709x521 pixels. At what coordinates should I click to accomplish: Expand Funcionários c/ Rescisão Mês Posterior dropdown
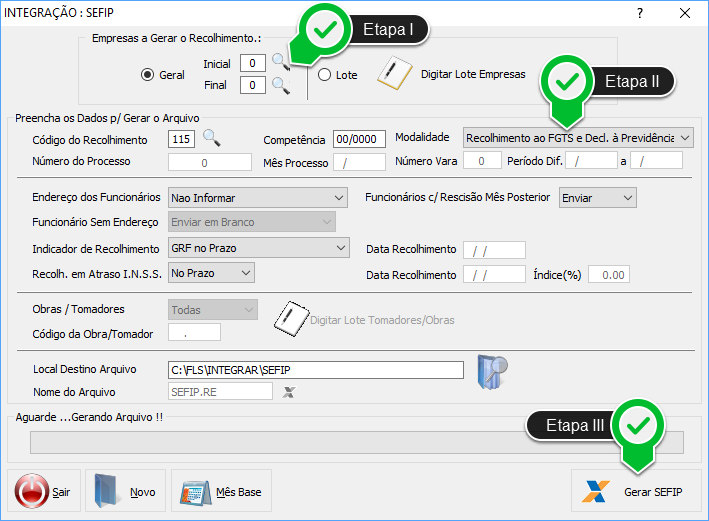coord(597,198)
